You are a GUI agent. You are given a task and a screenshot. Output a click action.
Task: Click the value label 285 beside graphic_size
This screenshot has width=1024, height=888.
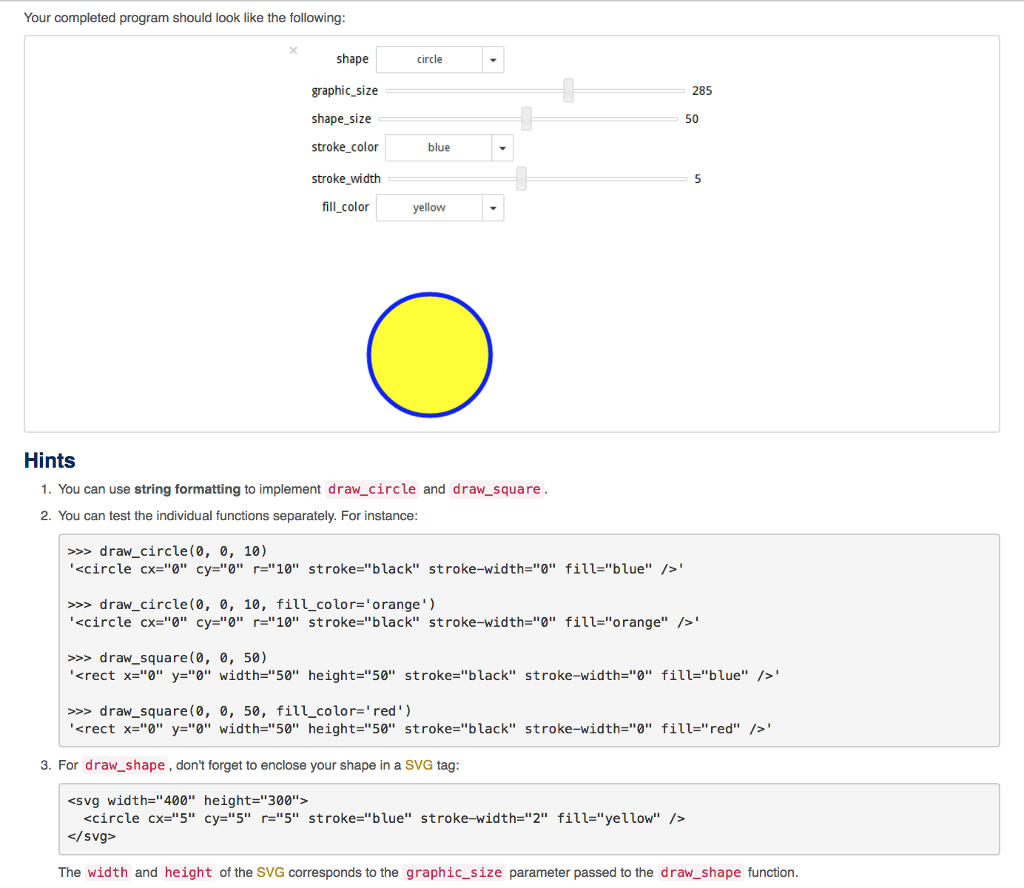(x=702, y=90)
